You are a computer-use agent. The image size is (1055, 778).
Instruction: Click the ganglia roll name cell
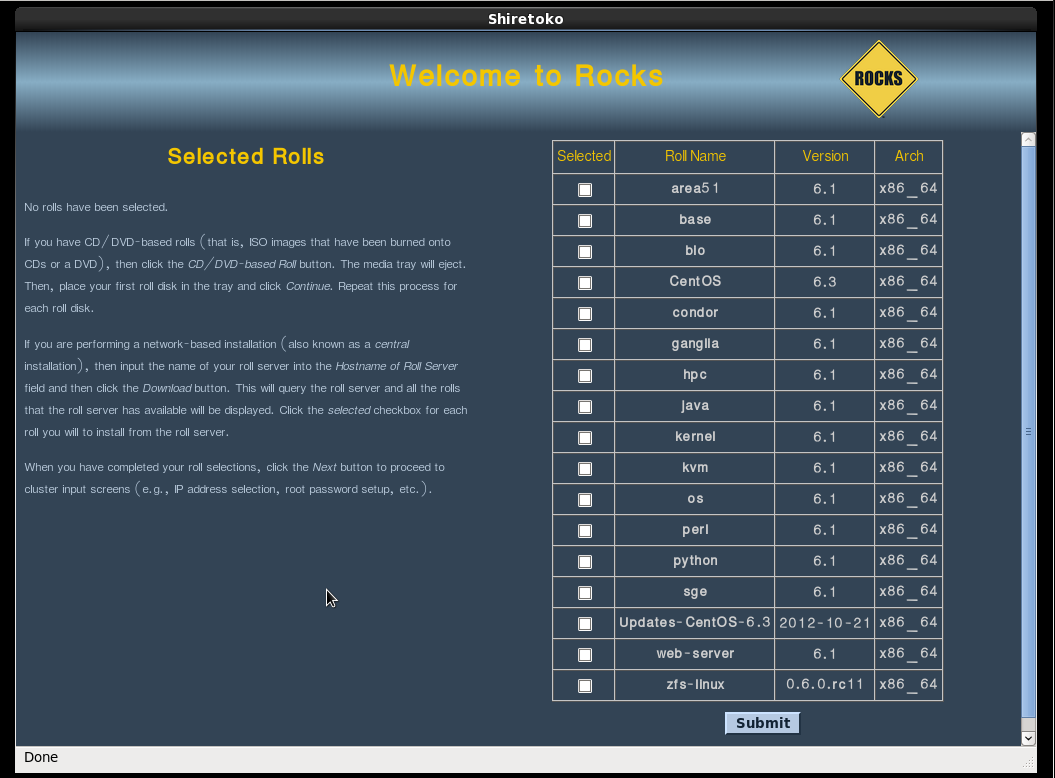coord(695,343)
